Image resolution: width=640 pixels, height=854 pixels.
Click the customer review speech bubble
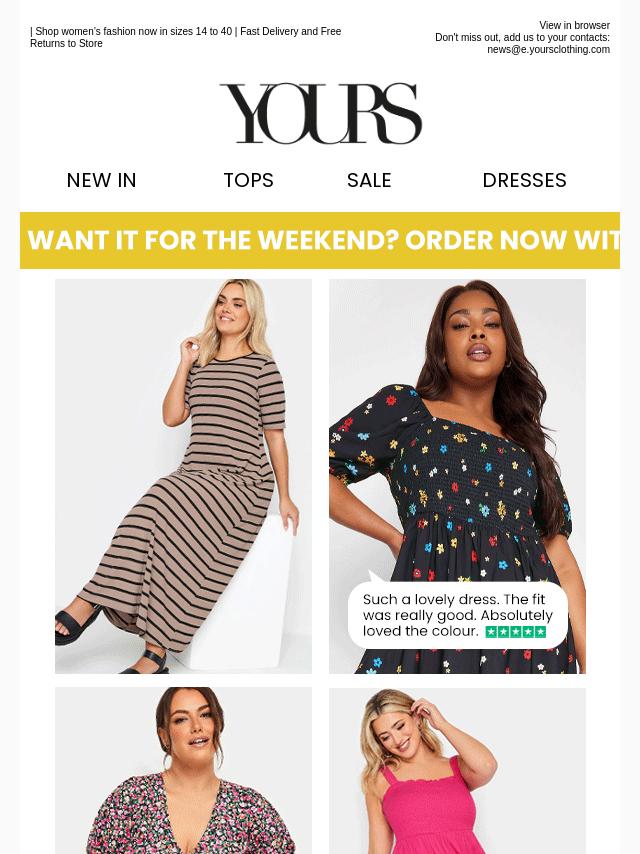click(x=458, y=614)
